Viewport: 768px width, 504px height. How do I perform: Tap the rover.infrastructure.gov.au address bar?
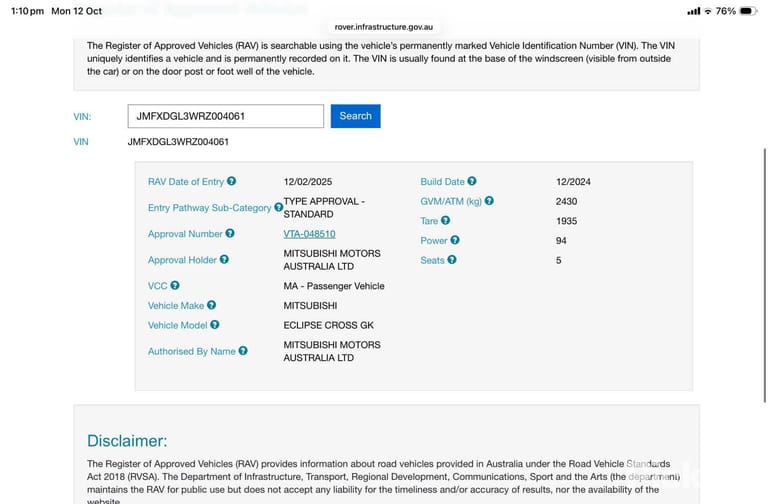click(x=384, y=27)
